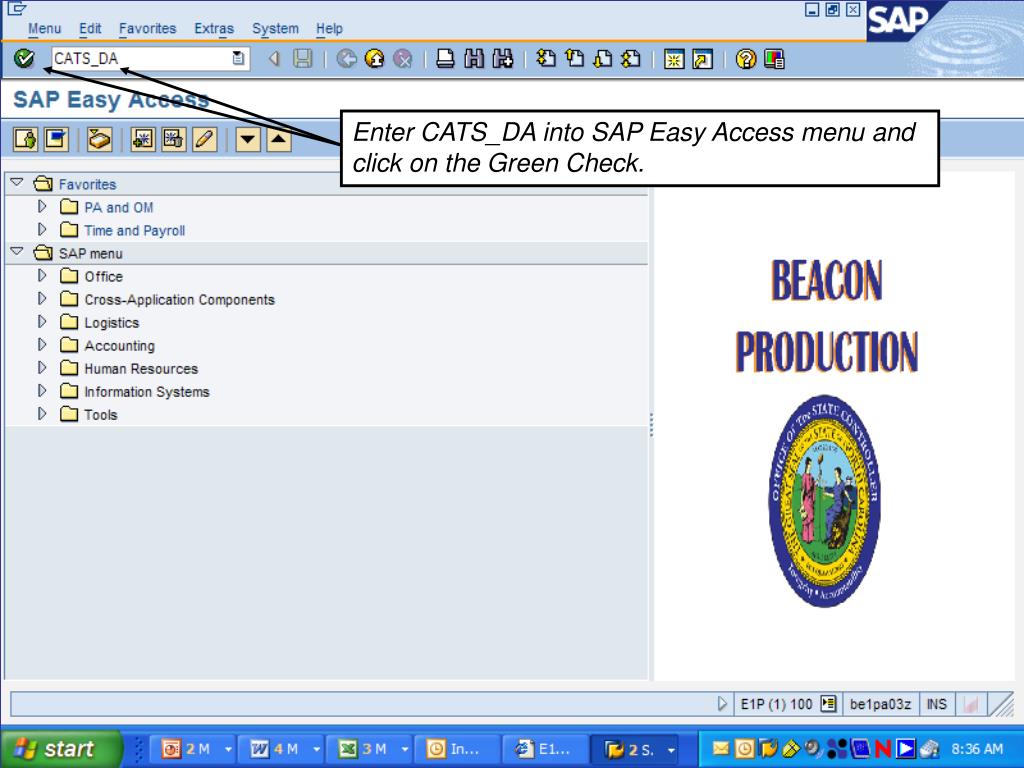Click the Save diskette icon
Image resolution: width=1024 pixels, height=768 pixels.
point(302,59)
